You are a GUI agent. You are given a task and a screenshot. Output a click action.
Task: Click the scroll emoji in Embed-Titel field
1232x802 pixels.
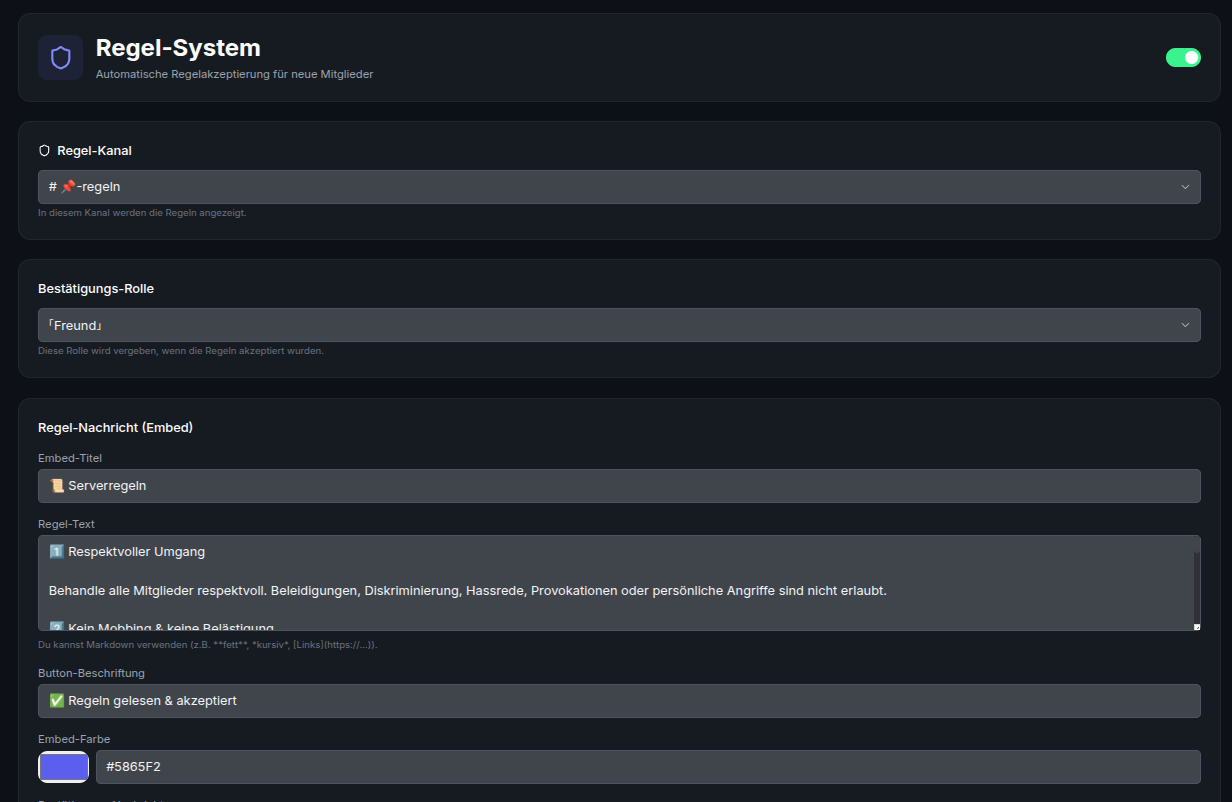pos(57,486)
